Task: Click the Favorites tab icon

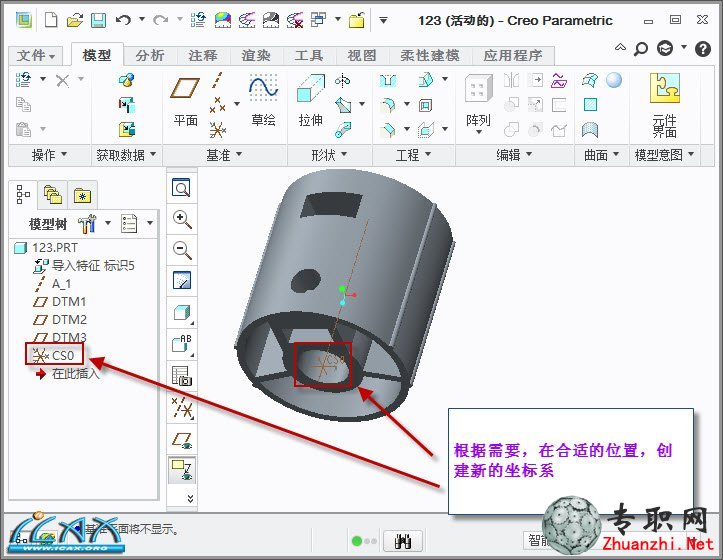Action: point(83,196)
